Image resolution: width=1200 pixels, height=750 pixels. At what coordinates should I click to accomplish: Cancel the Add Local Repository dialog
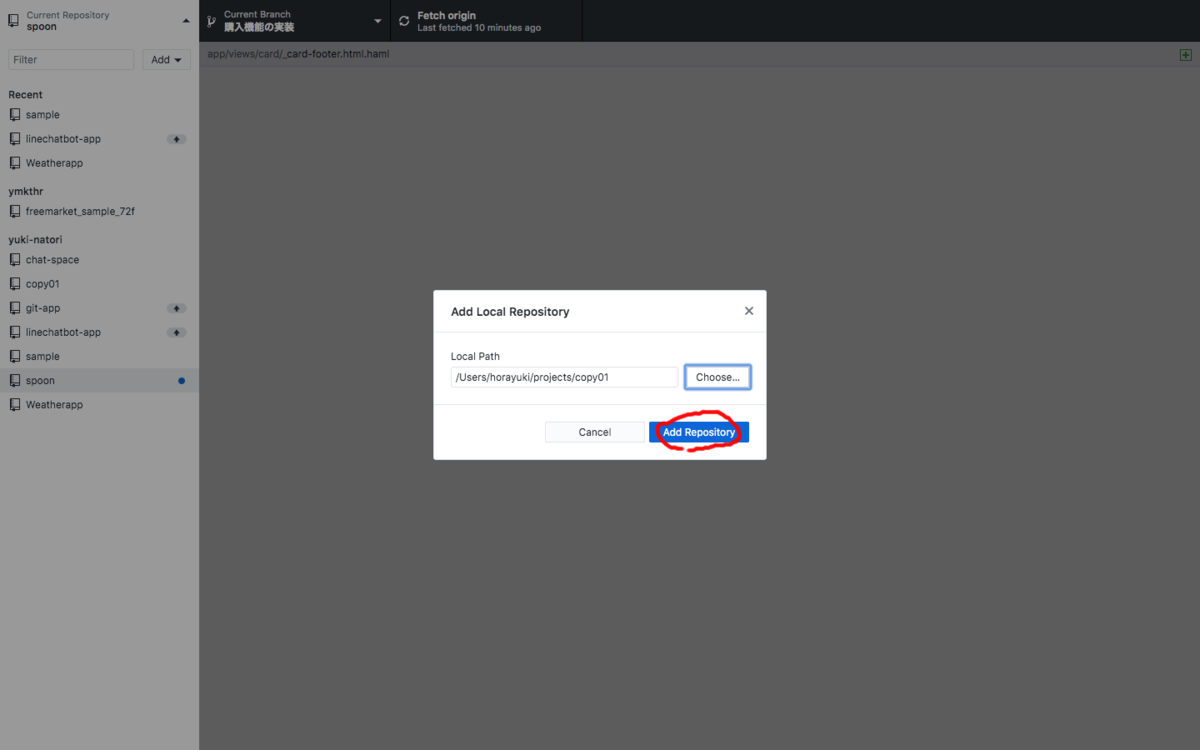tap(595, 432)
